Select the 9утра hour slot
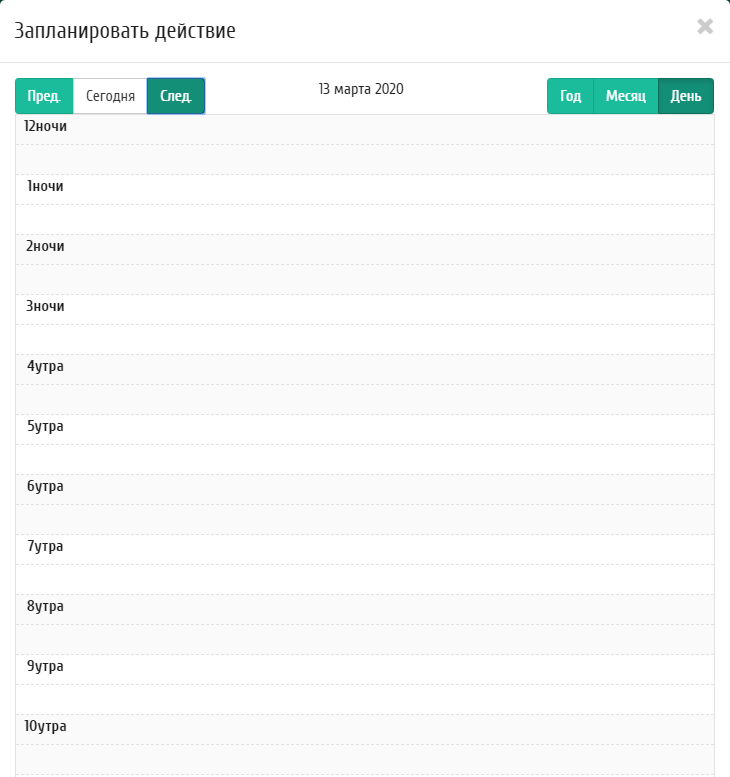 coord(365,670)
